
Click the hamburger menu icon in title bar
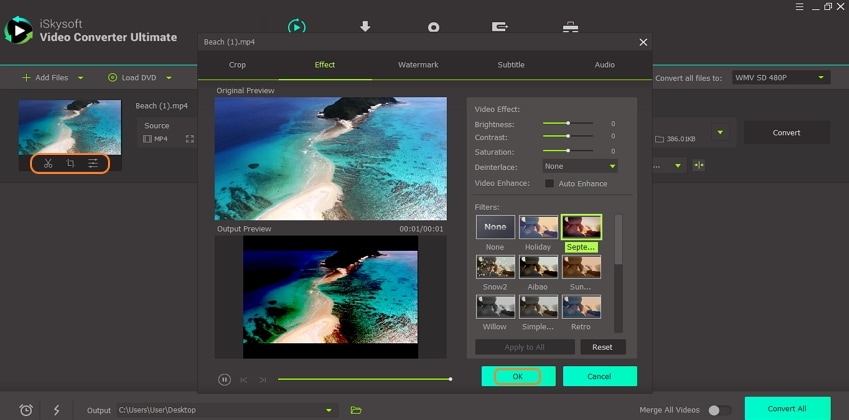tap(800, 6)
